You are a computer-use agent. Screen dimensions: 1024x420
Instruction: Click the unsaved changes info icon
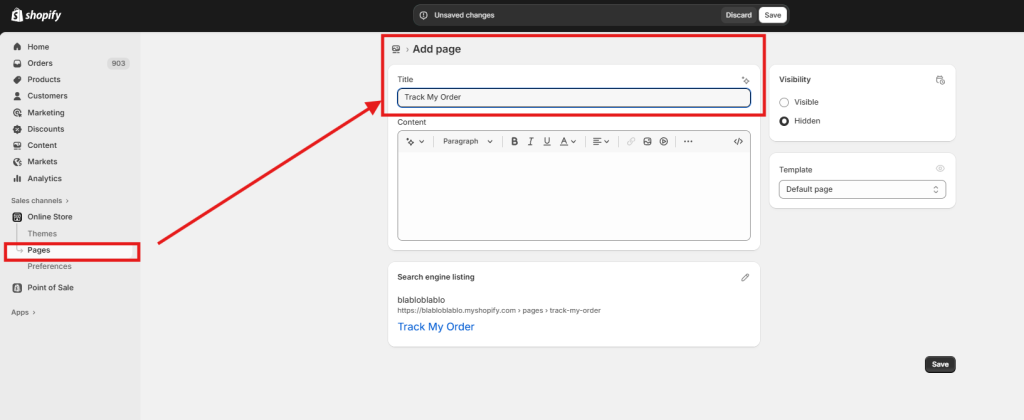(x=423, y=15)
